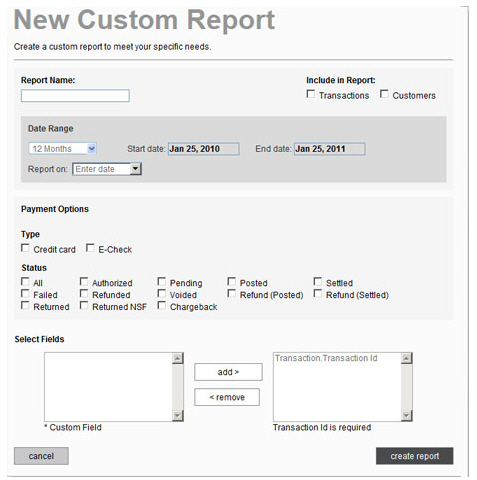Click the create report button
The height and width of the screenshot is (480, 477).
(415, 456)
